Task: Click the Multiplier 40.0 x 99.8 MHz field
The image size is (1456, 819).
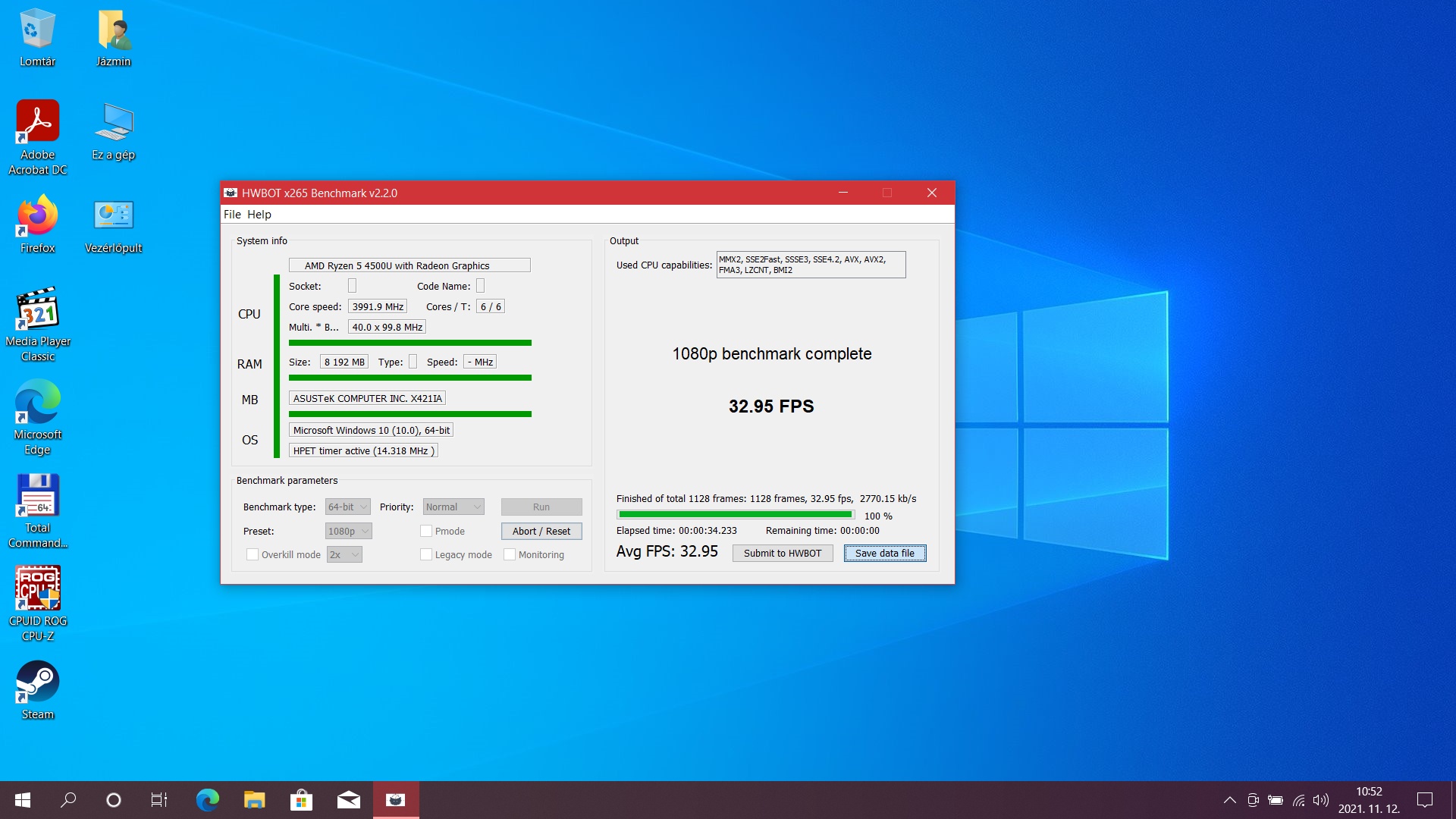Action: 387,327
